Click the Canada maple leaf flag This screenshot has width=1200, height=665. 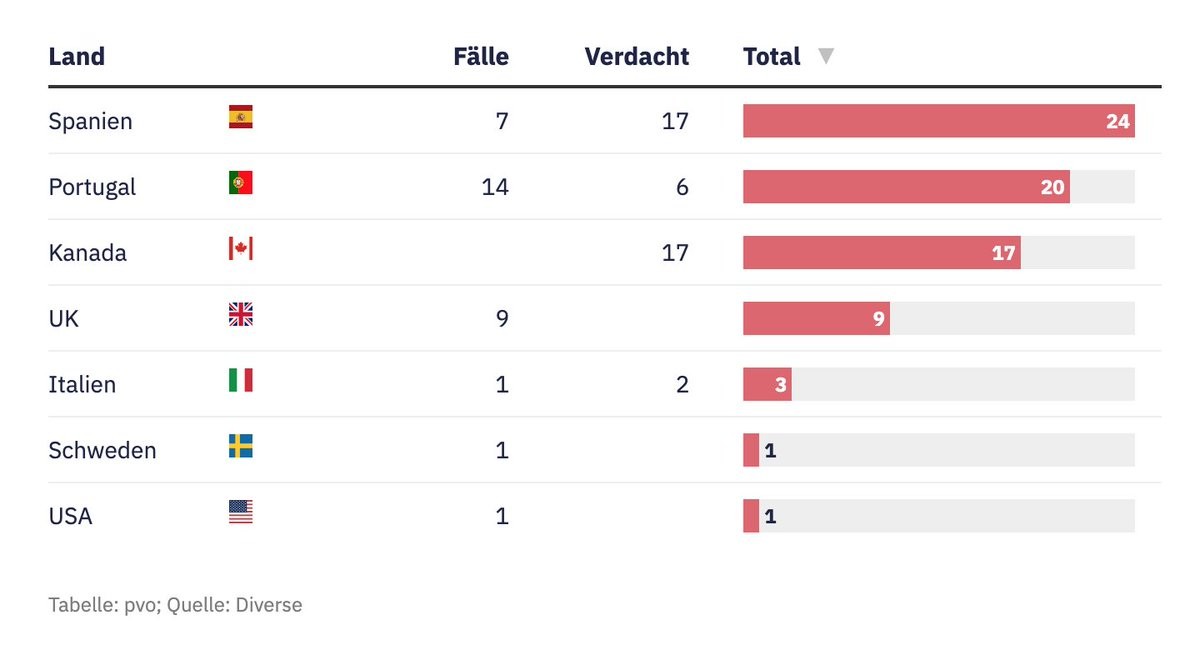pos(240,249)
